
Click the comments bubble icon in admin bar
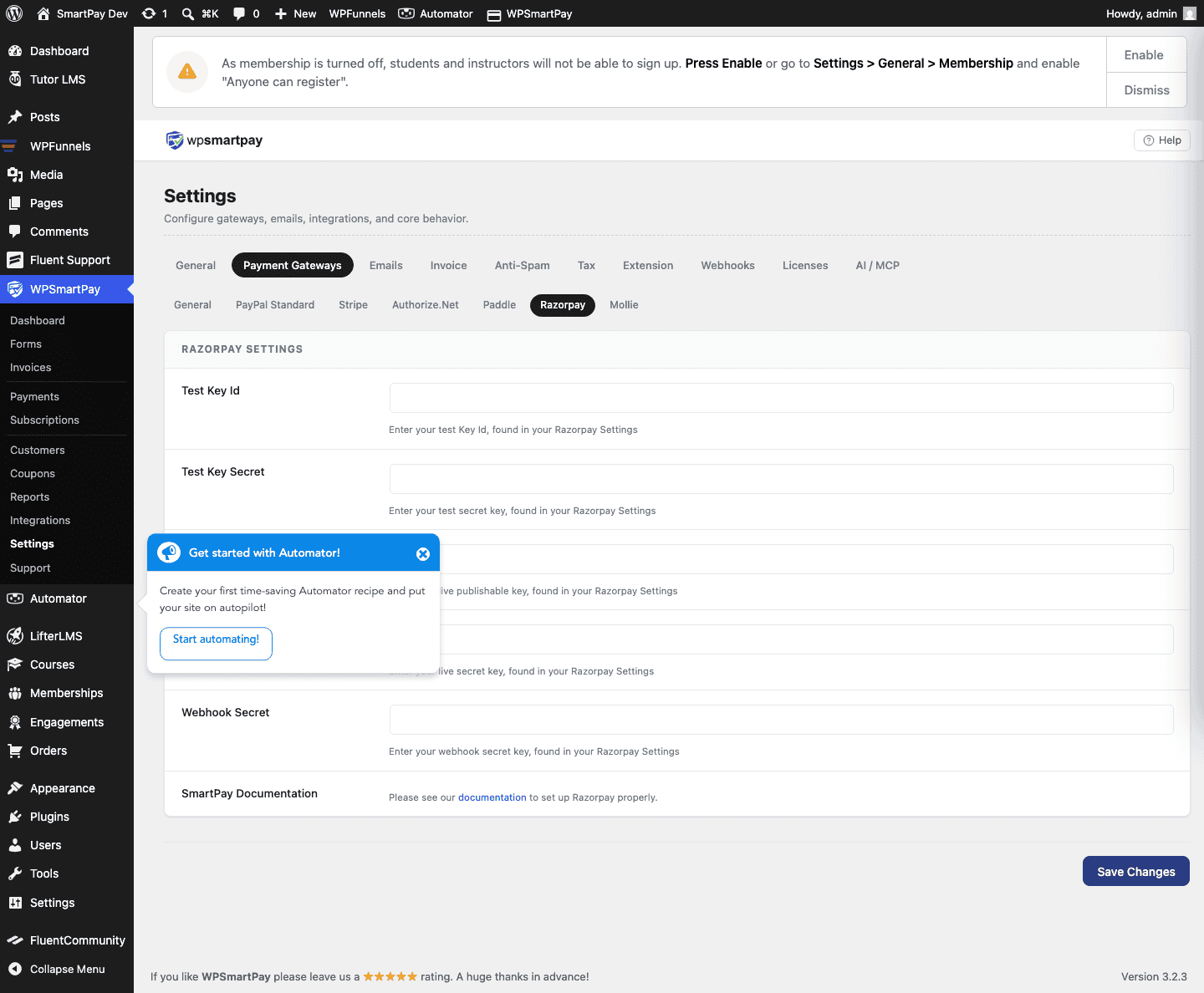point(239,13)
